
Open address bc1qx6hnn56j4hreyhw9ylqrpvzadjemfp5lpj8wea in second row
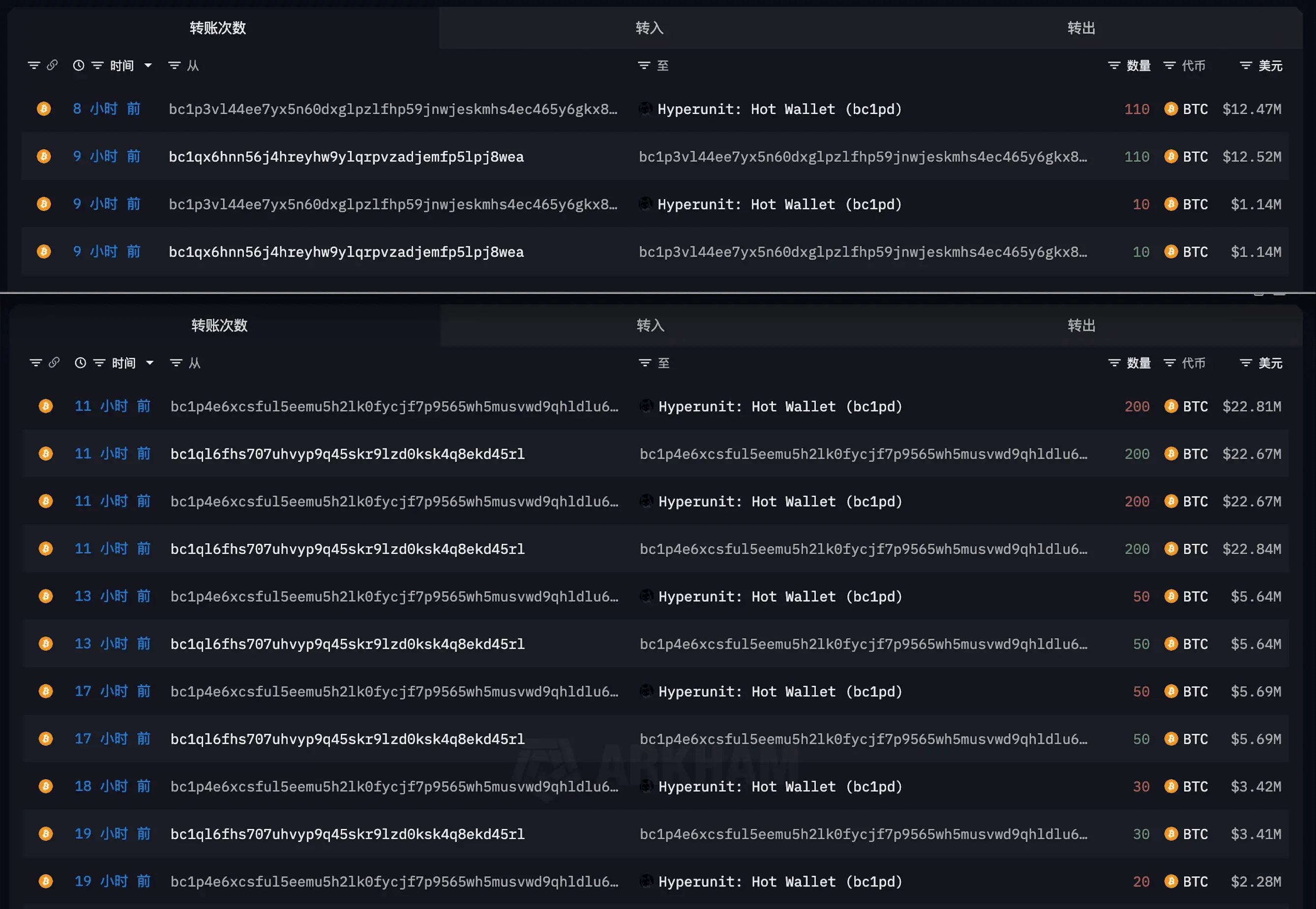(x=346, y=157)
